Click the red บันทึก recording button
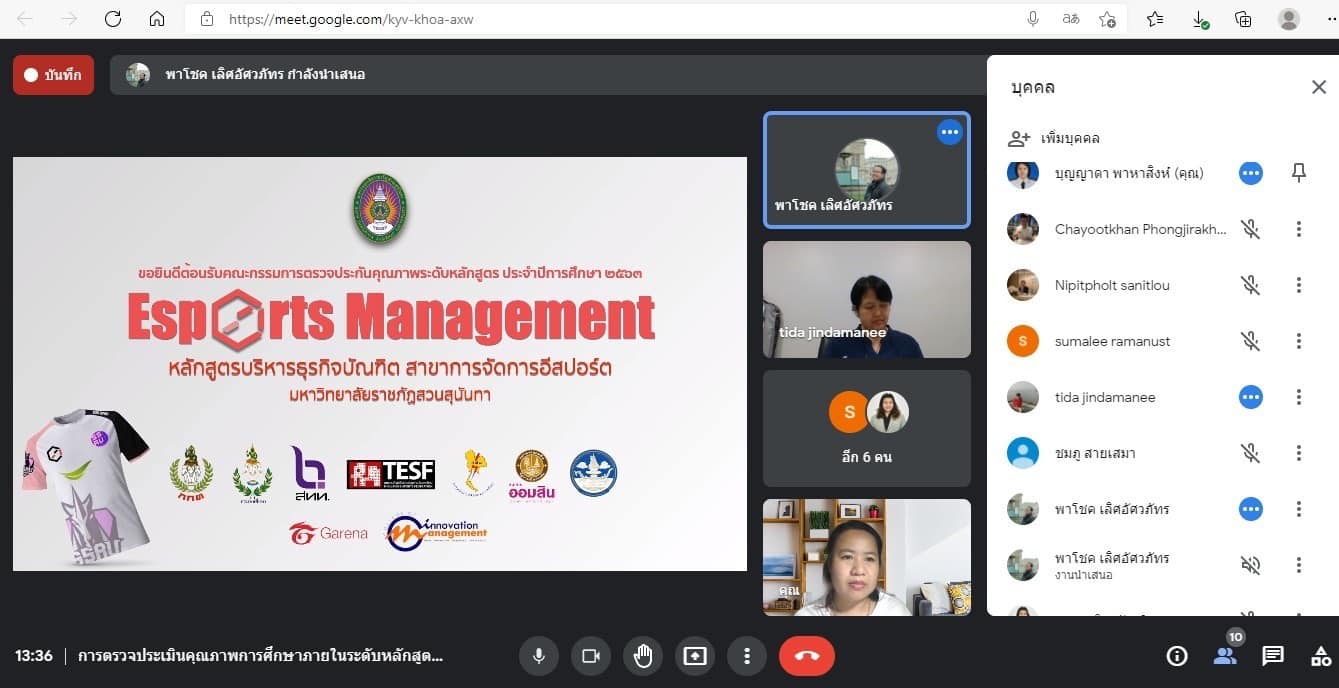The height and width of the screenshot is (688, 1339). coord(54,75)
